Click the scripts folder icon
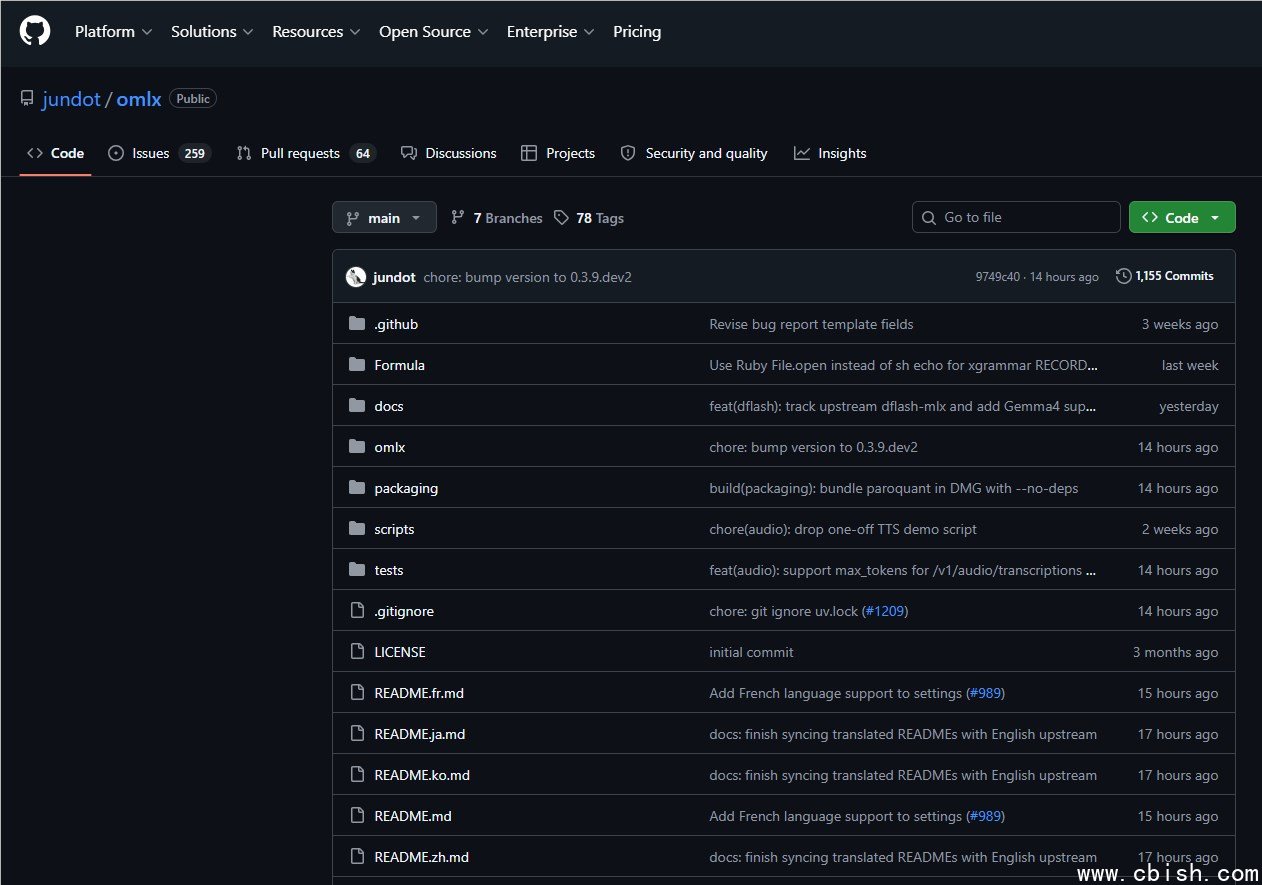Viewport: 1262px width, 885px height. (x=357, y=529)
